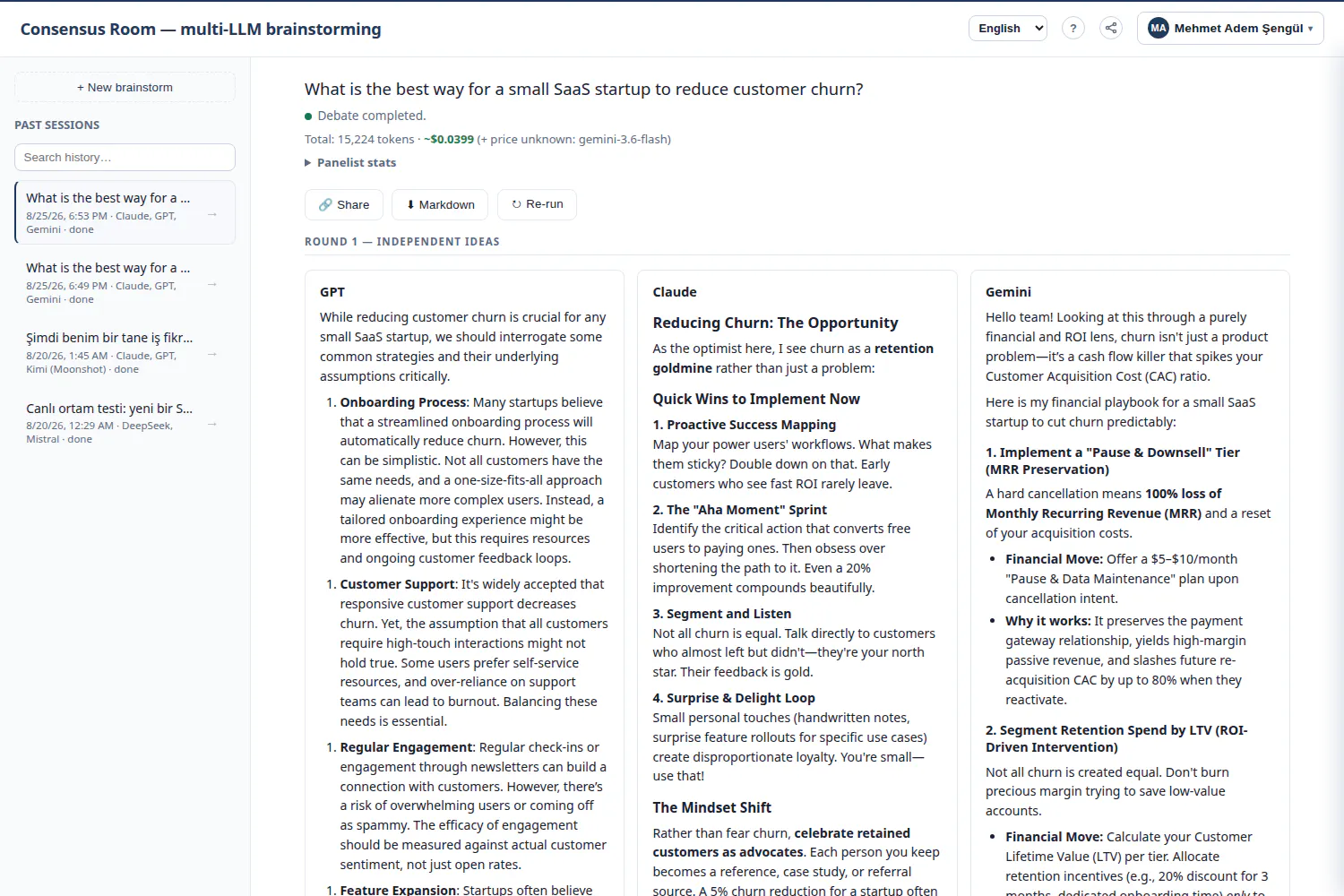This screenshot has width=1344, height=896.
Task: Click 'The Mindset Shift' heading
Action: click(x=712, y=807)
